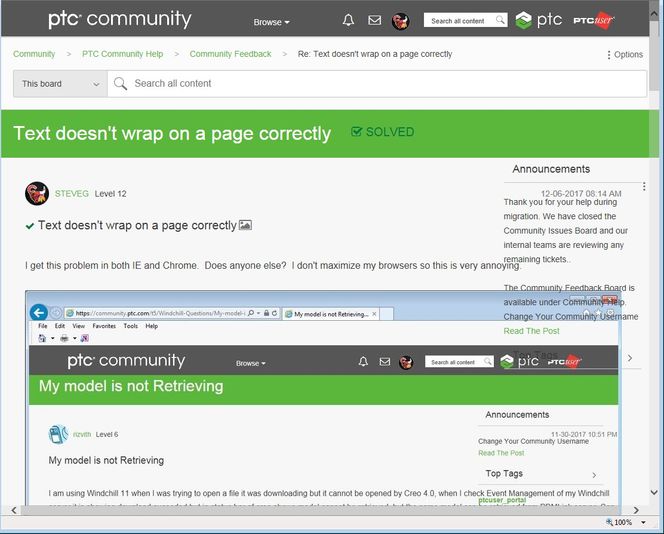The height and width of the screenshot is (534, 664).
Task: Open the Browse dropdown in the top header
Action: pyautogui.click(x=271, y=22)
